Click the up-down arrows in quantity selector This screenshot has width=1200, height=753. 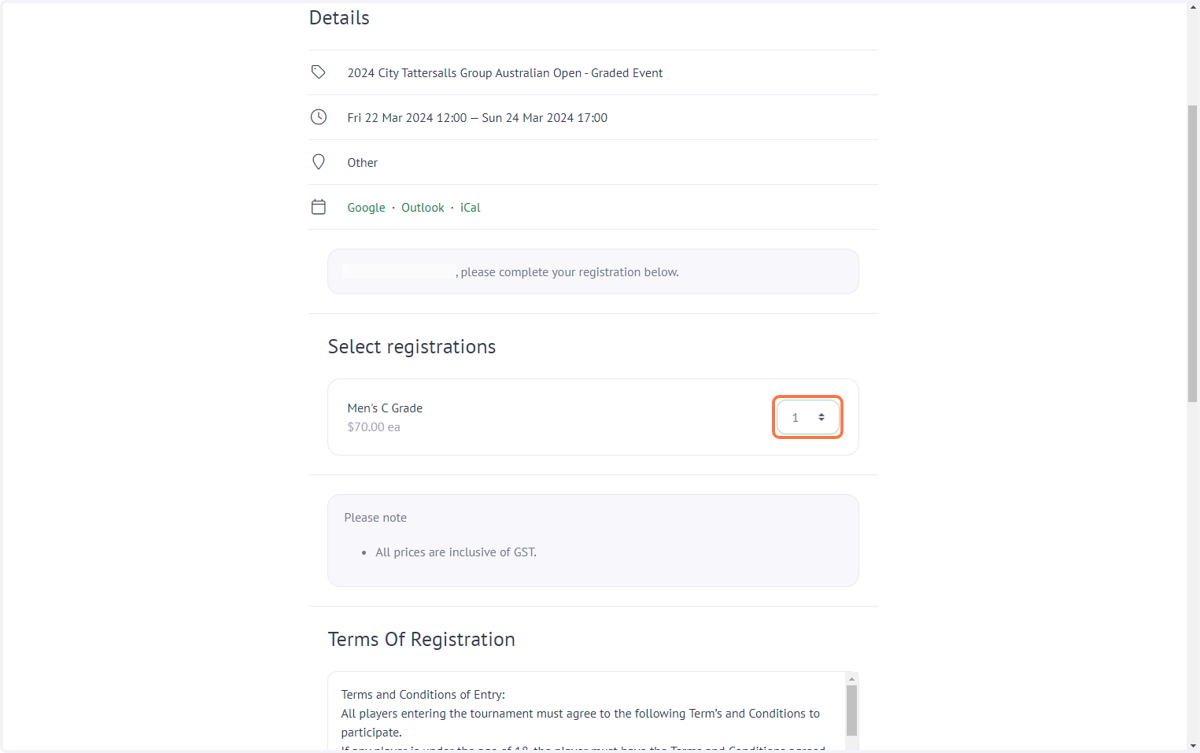(x=821, y=417)
